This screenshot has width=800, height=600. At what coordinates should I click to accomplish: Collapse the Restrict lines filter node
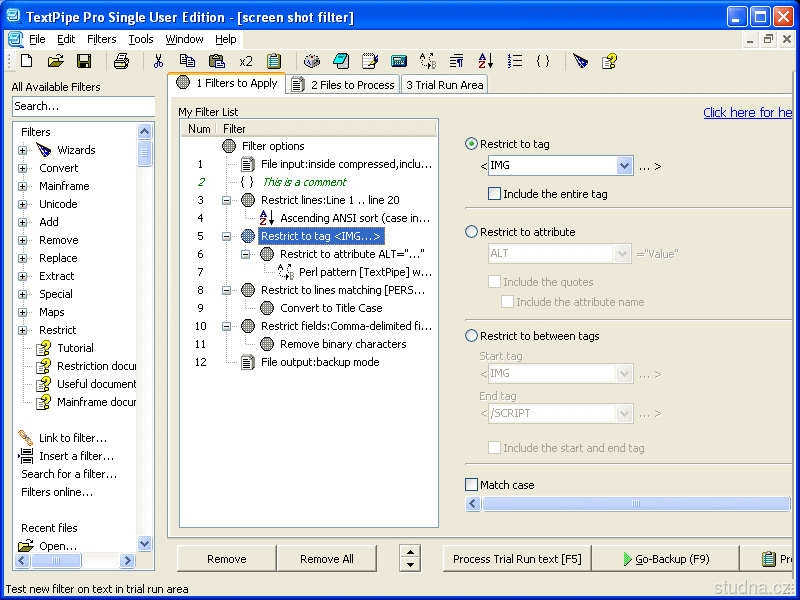click(x=226, y=200)
